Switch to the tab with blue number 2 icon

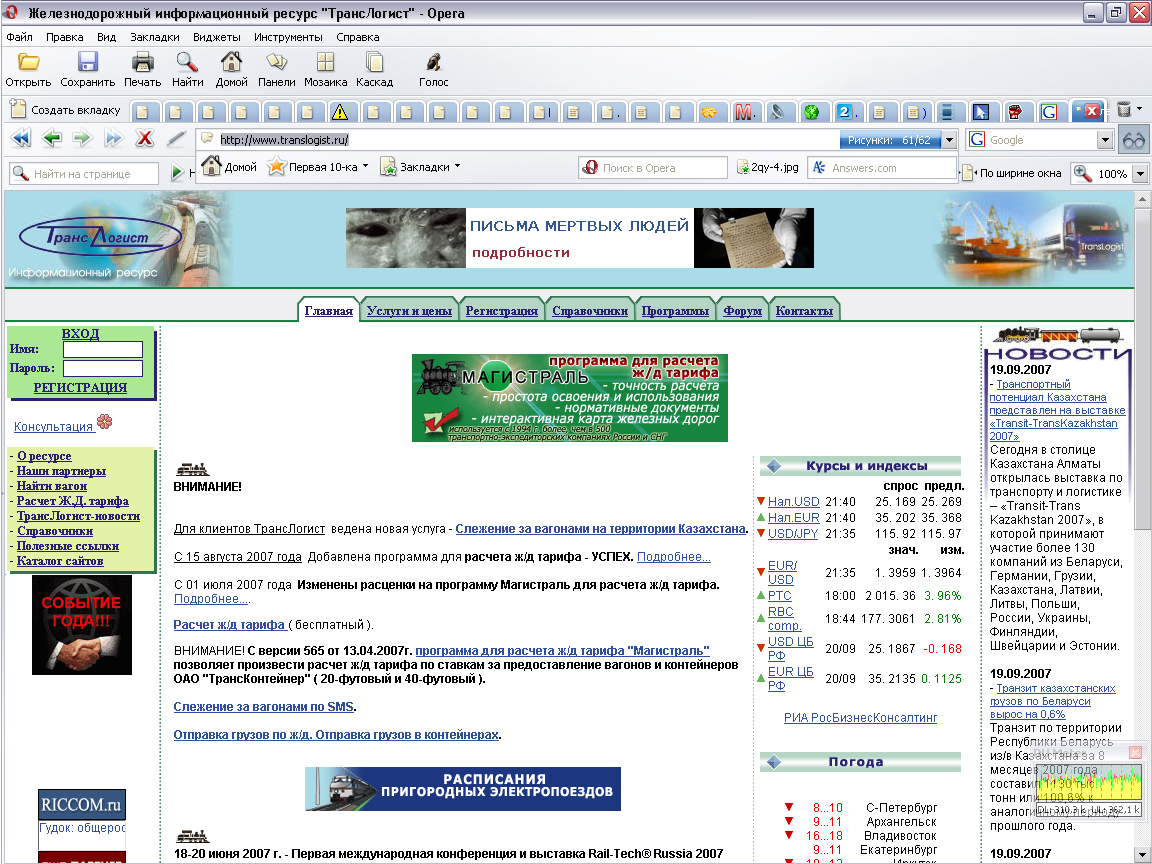point(845,112)
